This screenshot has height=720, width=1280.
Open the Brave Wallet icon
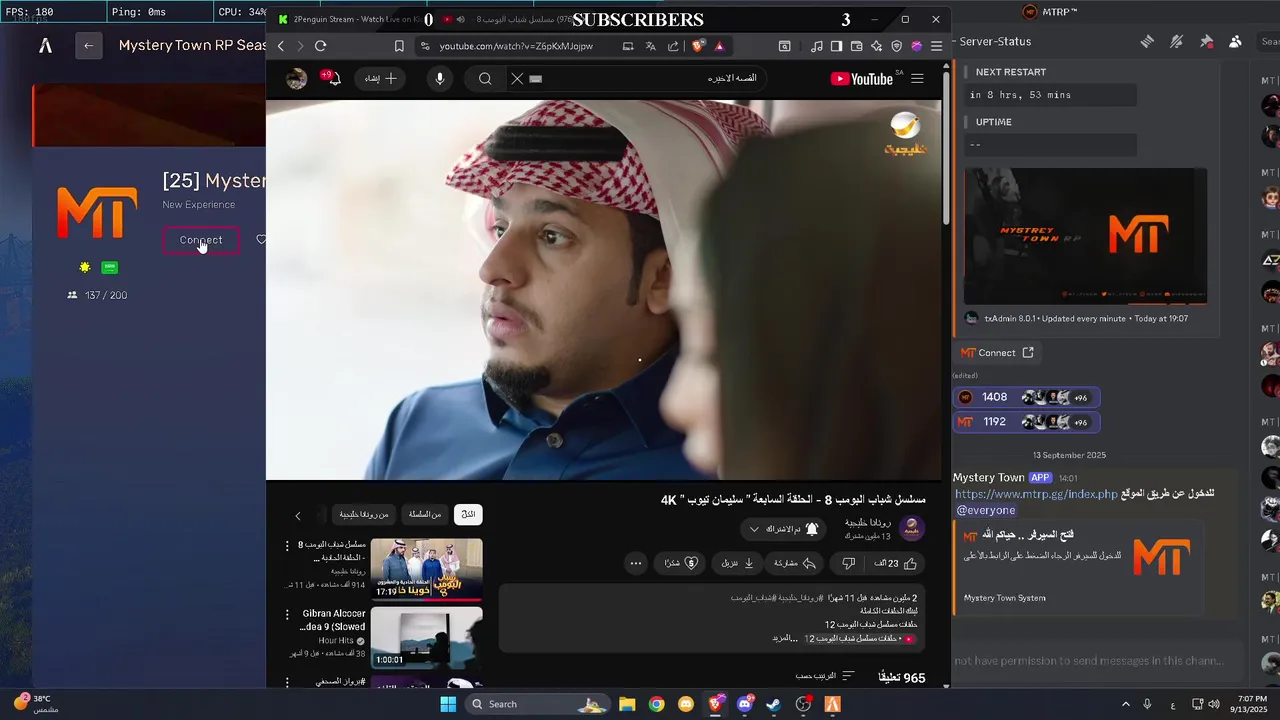[856, 46]
